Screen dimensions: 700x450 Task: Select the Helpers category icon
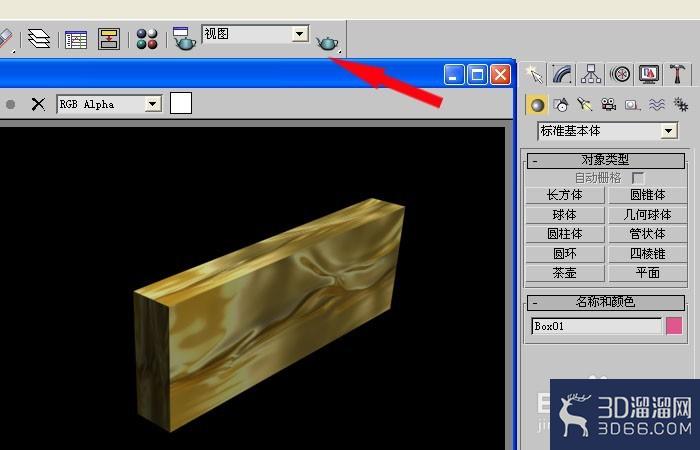pos(633,105)
